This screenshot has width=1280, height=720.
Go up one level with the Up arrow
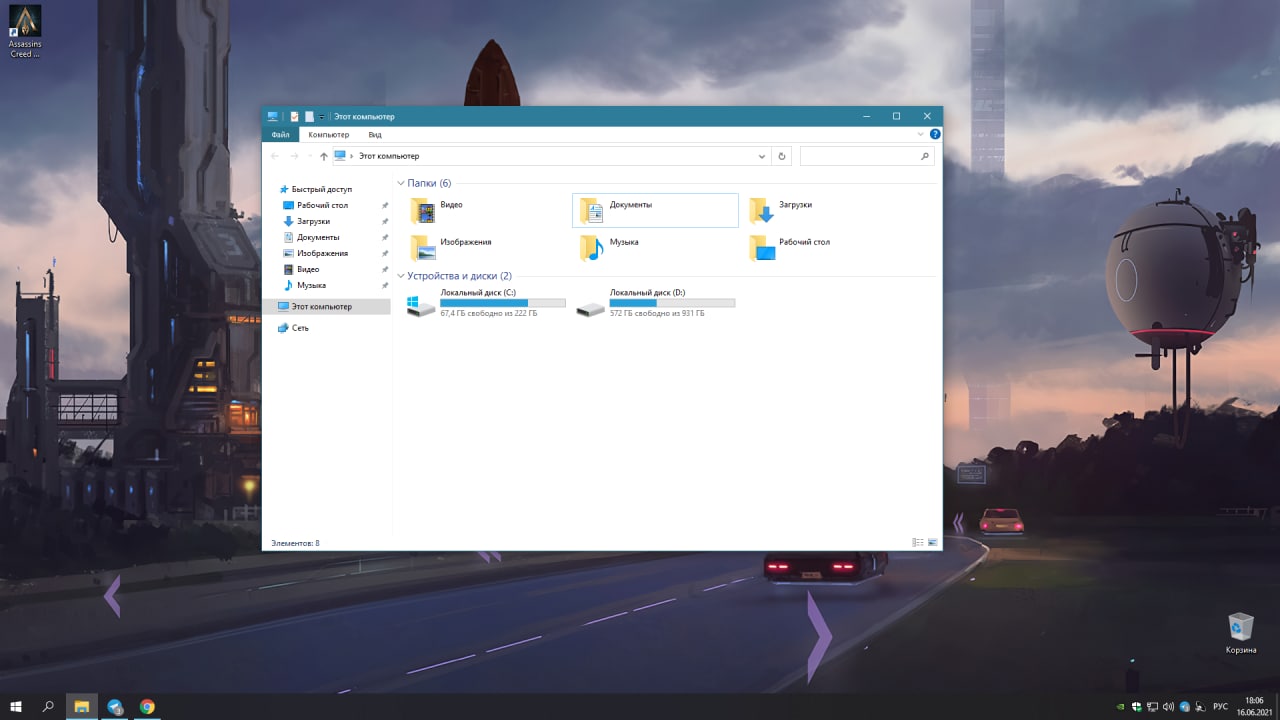pos(323,156)
